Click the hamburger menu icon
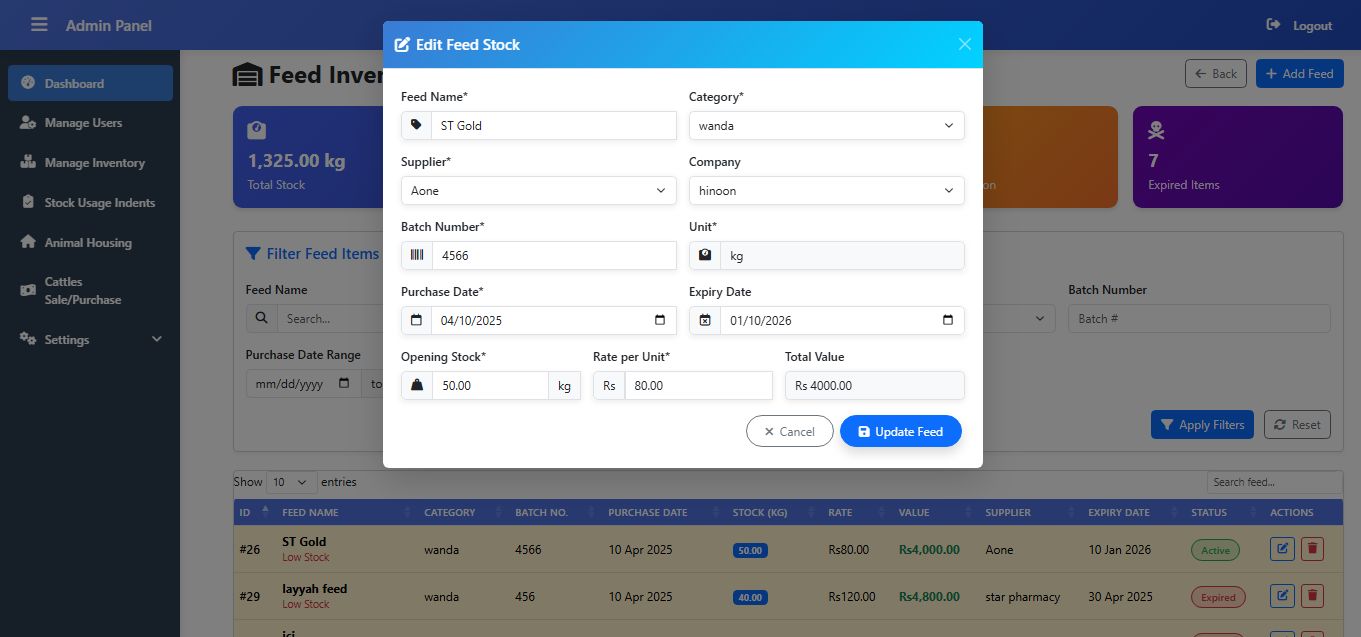 point(39,24)
